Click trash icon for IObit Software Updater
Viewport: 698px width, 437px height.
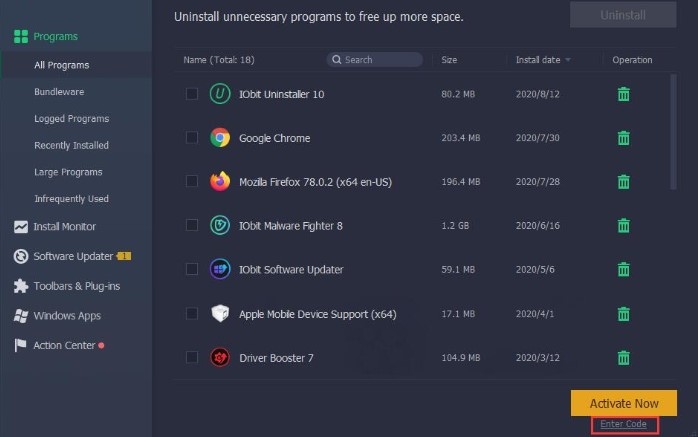click(624, 269)
